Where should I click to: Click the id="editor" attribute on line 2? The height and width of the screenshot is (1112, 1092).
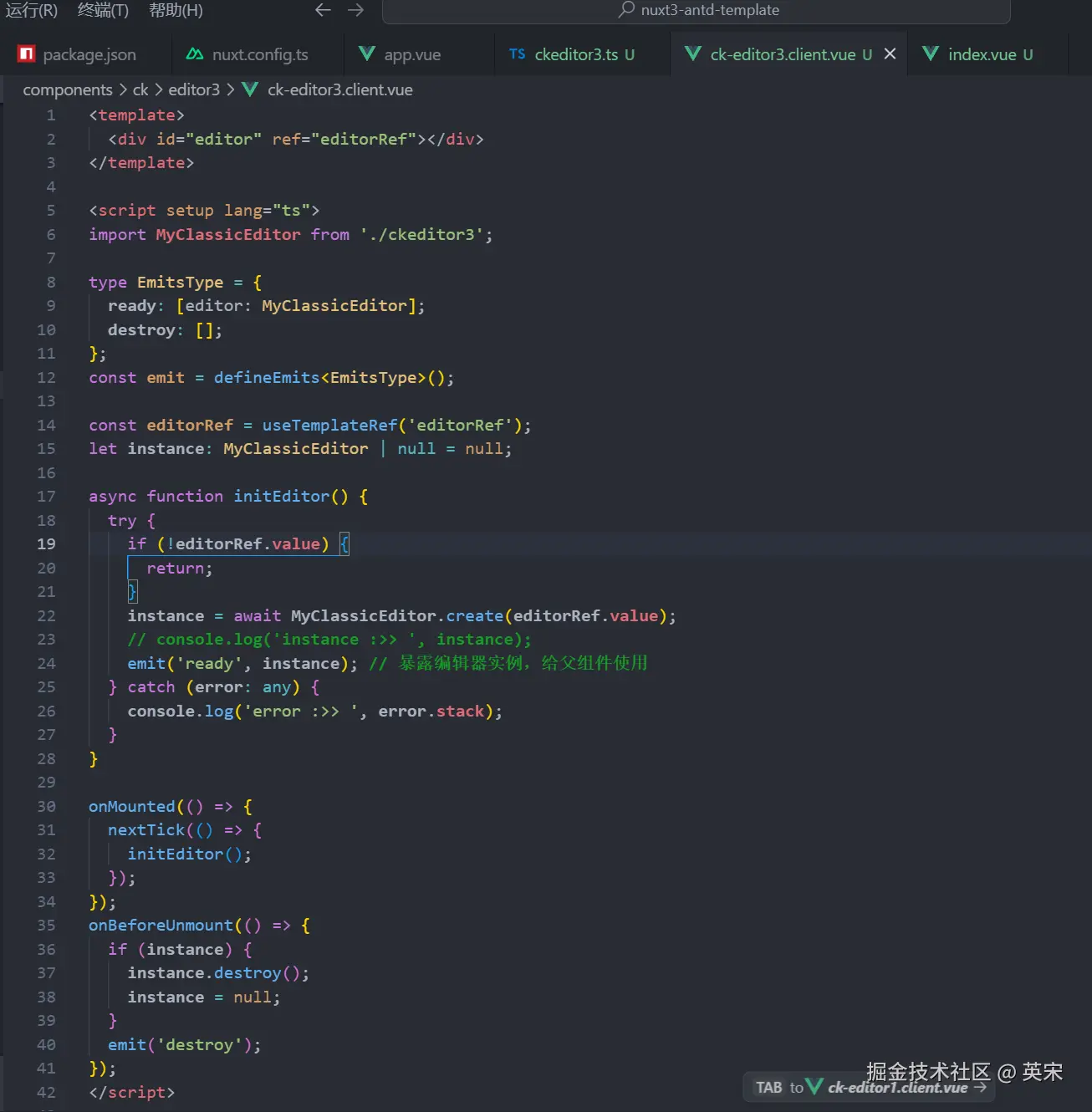pyautogui.click(x=209, y=140)
